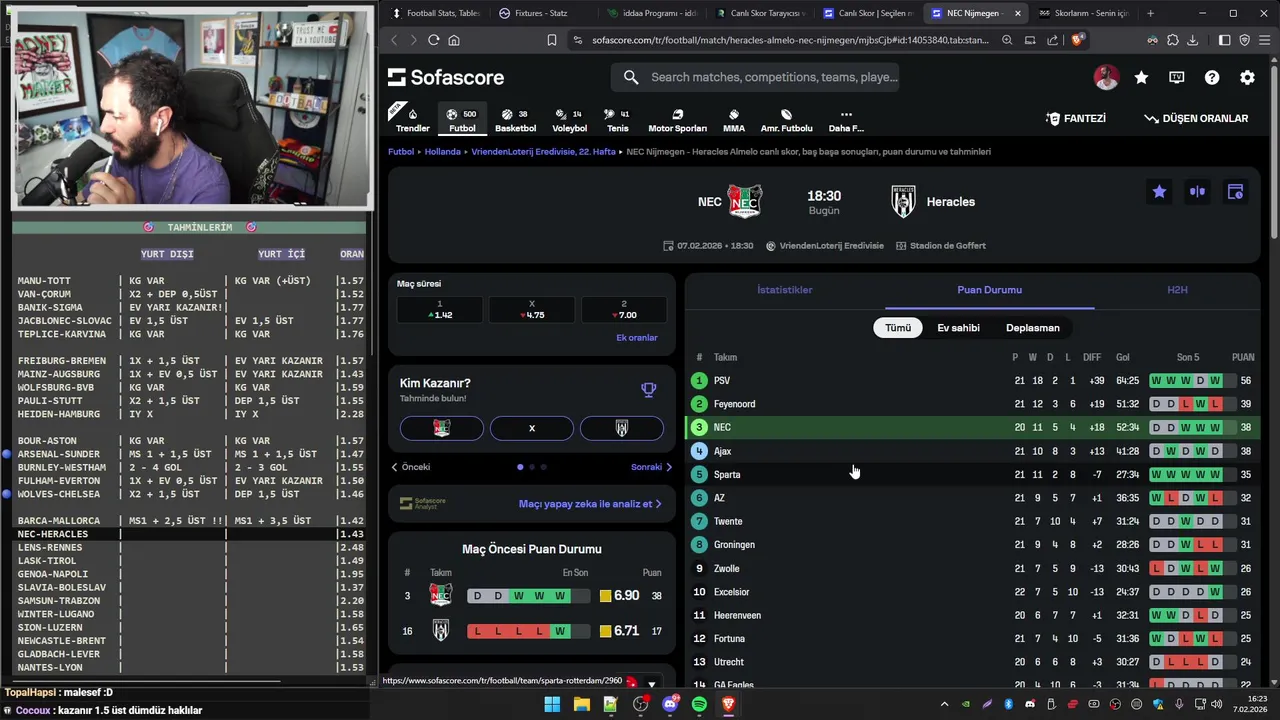The height and width of the screenshot is (720, 1280).
Task: Vote draw X in Kim Kazanır
Action: click(x=532, y=428)
